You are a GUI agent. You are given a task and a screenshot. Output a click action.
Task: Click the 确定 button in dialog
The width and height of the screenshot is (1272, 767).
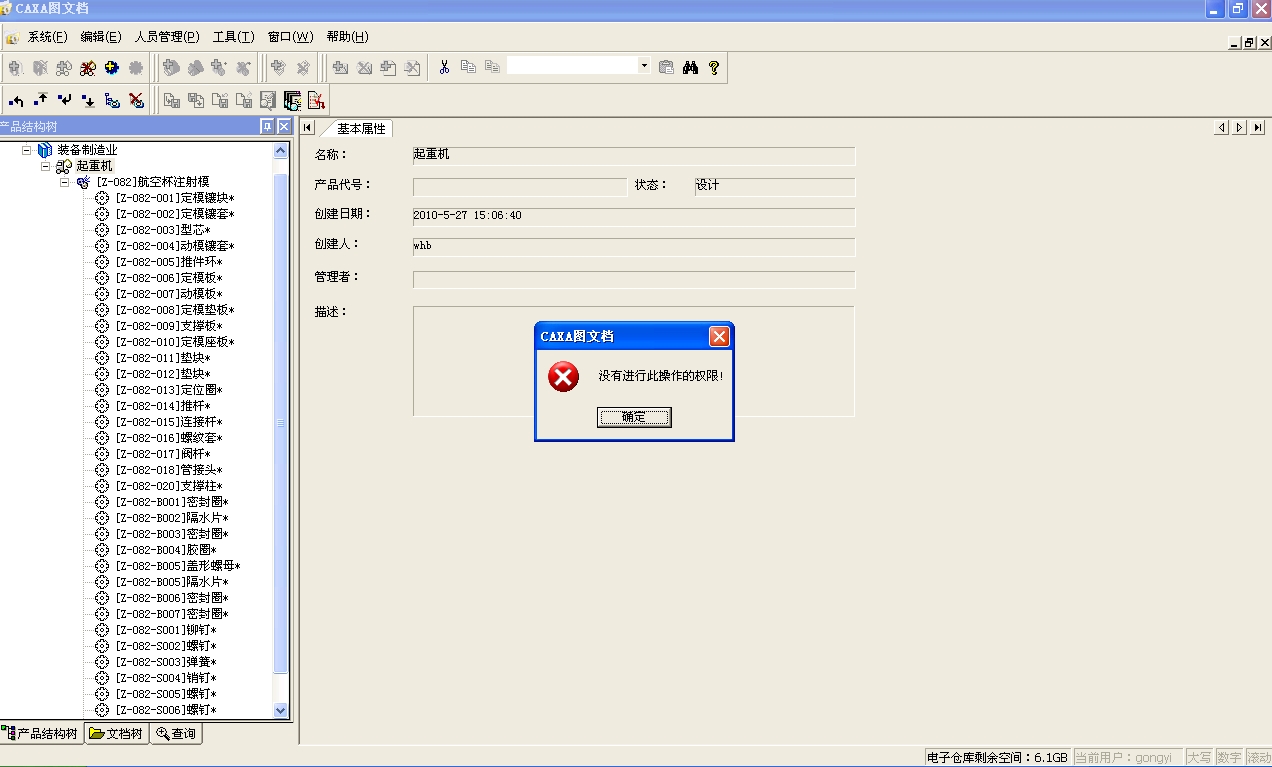[634, 417]
